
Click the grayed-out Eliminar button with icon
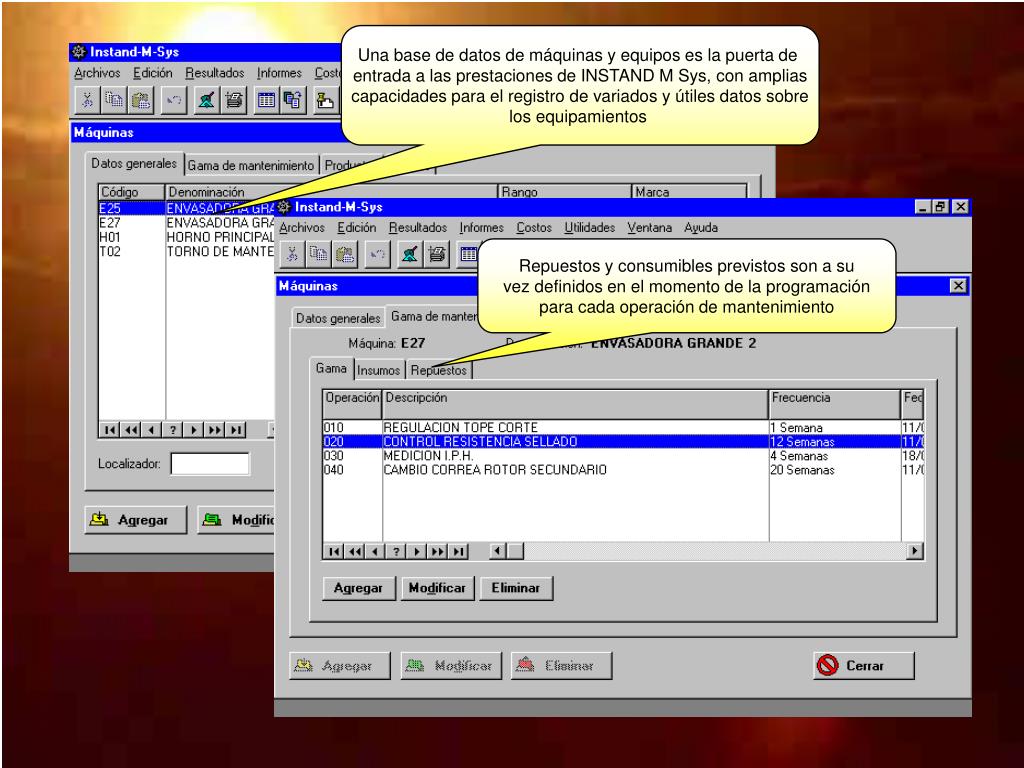click(x=561, y=665)
